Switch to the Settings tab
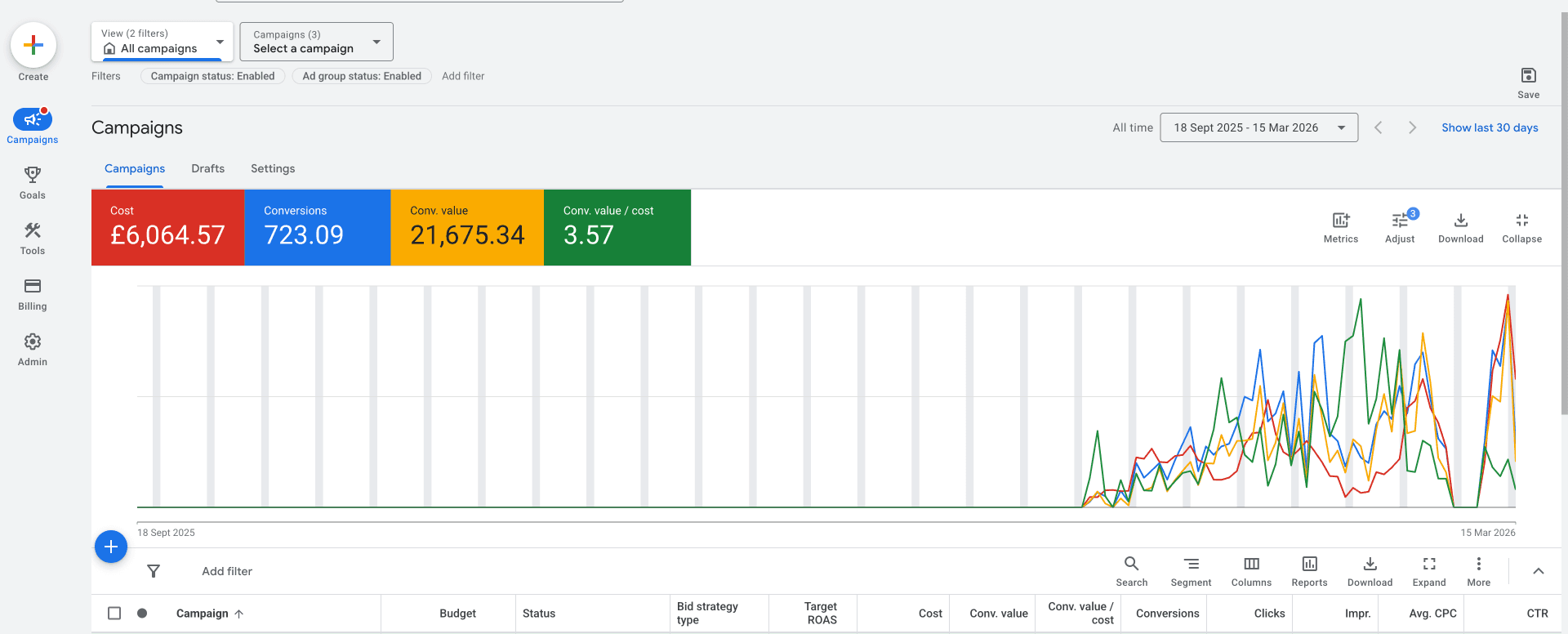The width and height of the screenshot is (1568, 634). coord(273,168)
